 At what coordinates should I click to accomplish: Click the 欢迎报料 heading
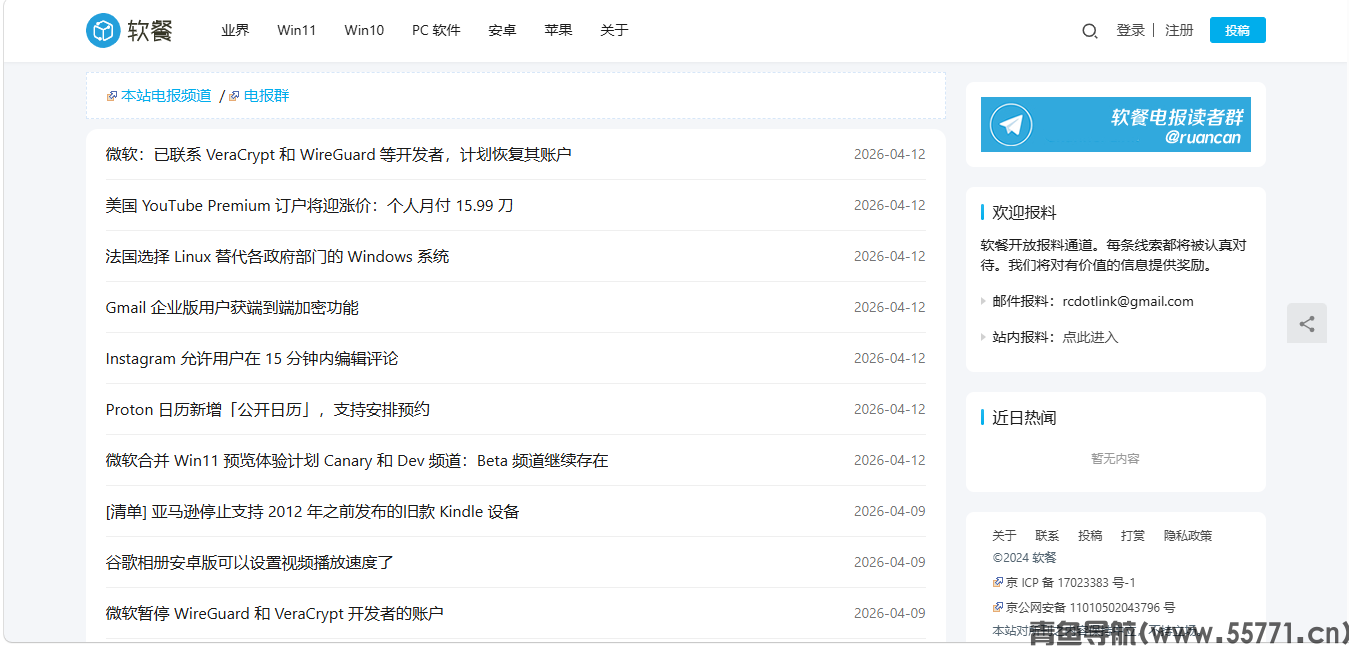pyautogui.click(x=1024, y=212)
